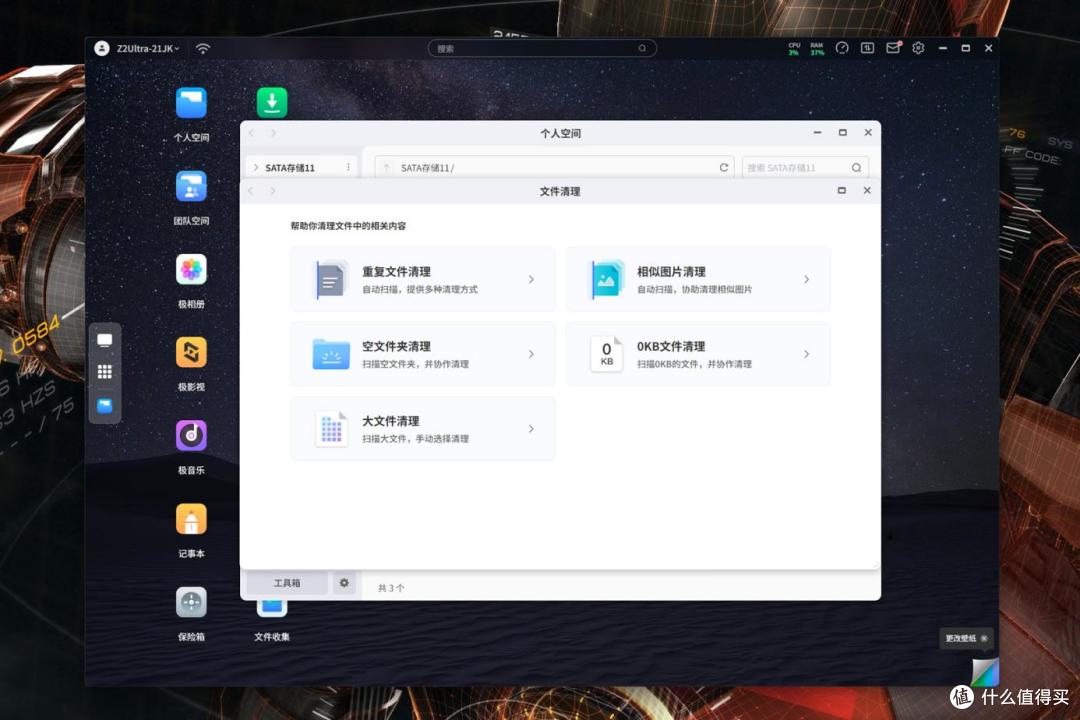Open the performance gauge icon

[x=842, y=48]
